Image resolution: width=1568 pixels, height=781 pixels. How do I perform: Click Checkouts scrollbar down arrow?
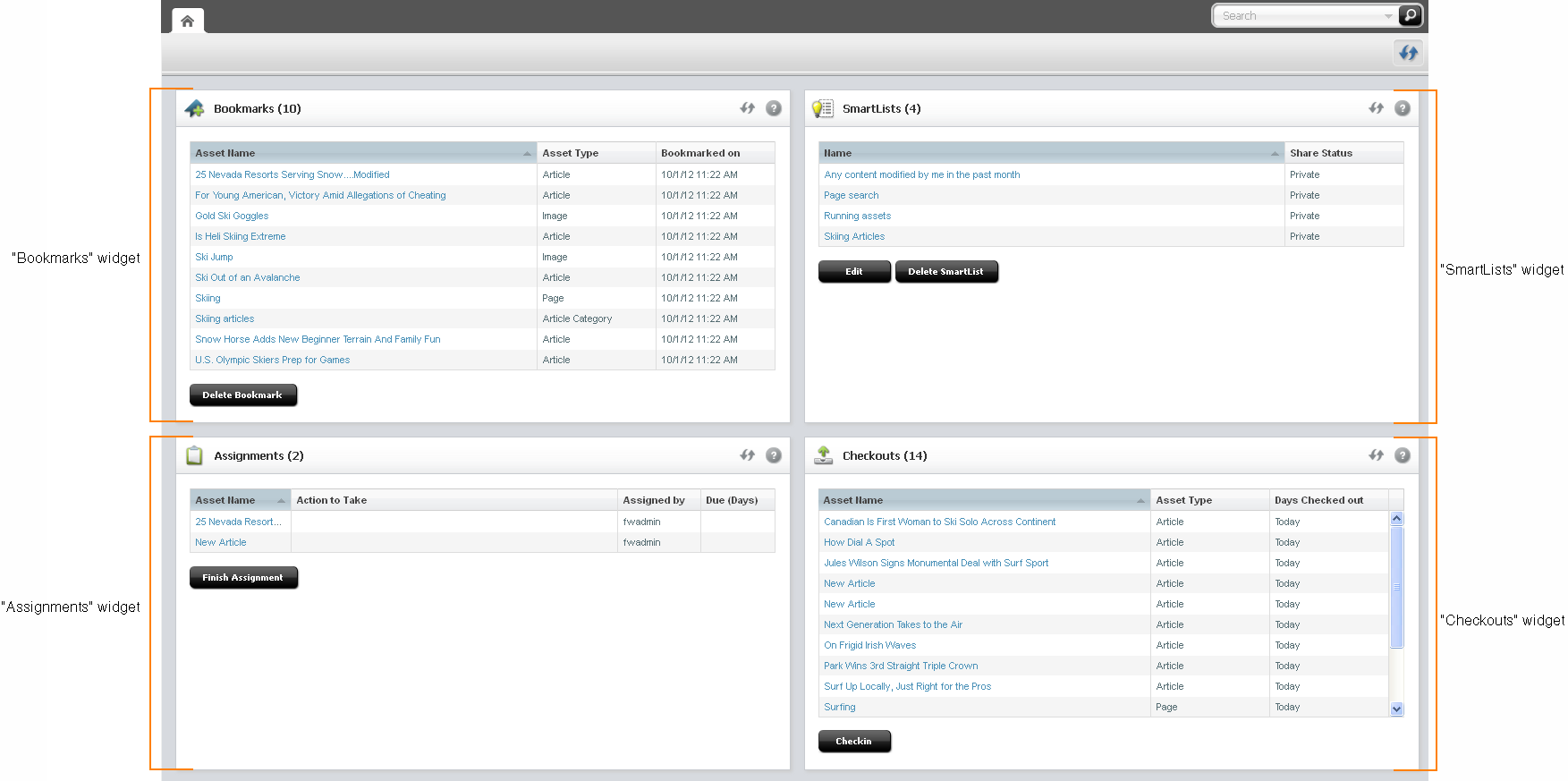pyautogui.click(x=1396, y=709)
